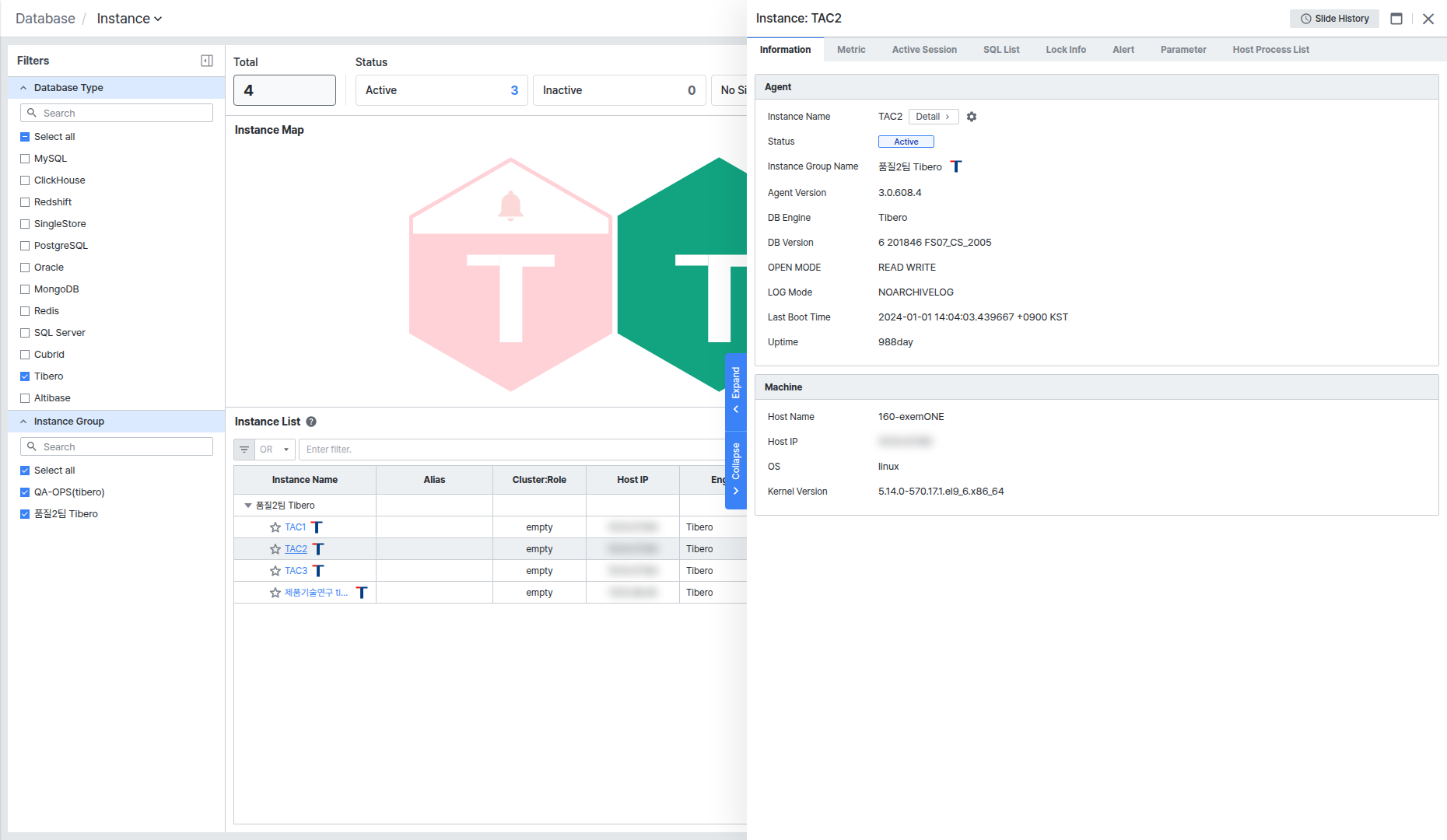Viewport: 1447px width, 840px height.
Task: Click search icon in Database Type filter
Action: coord(32,113)
